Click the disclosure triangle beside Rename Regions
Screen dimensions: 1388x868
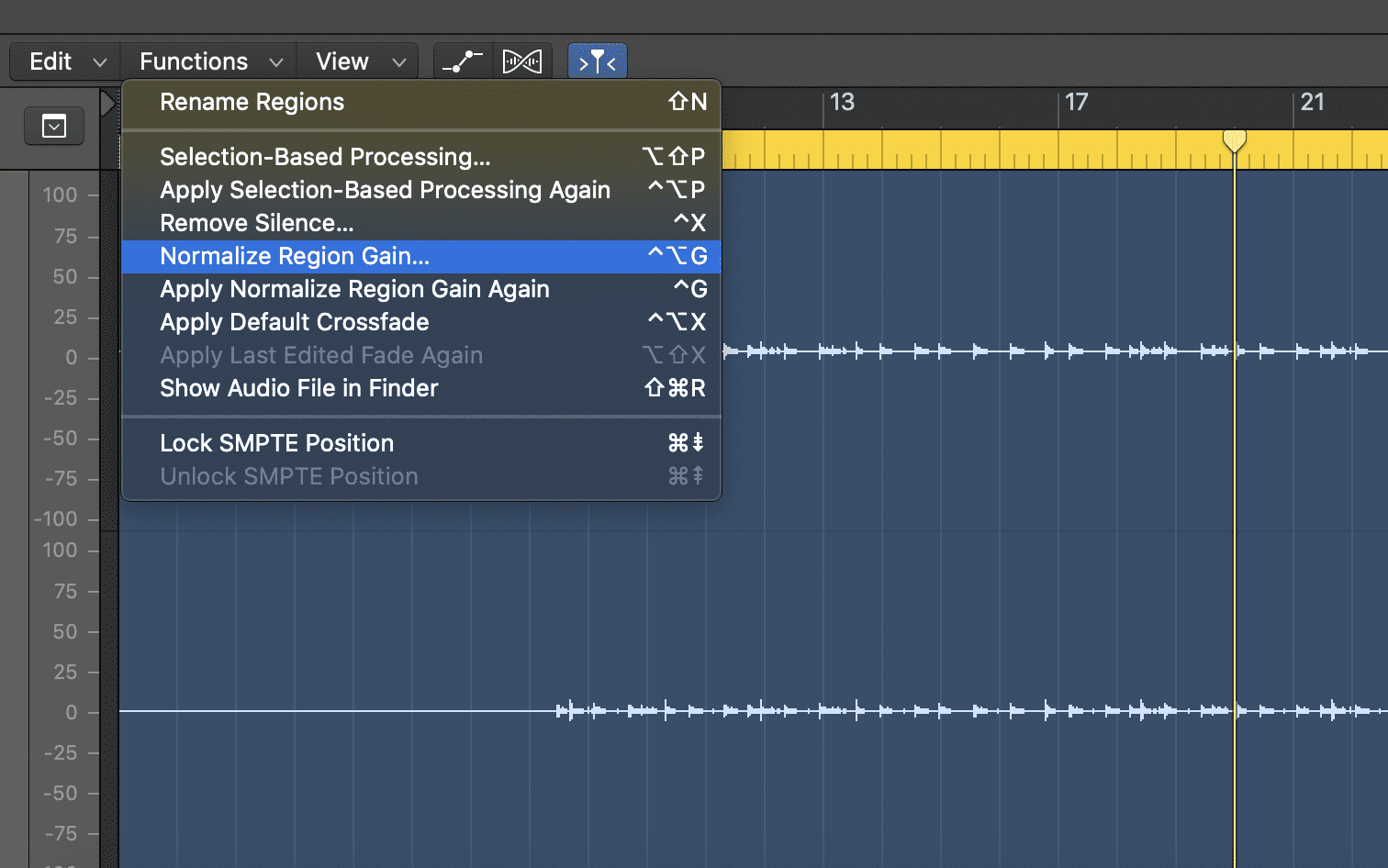(108, 104)
